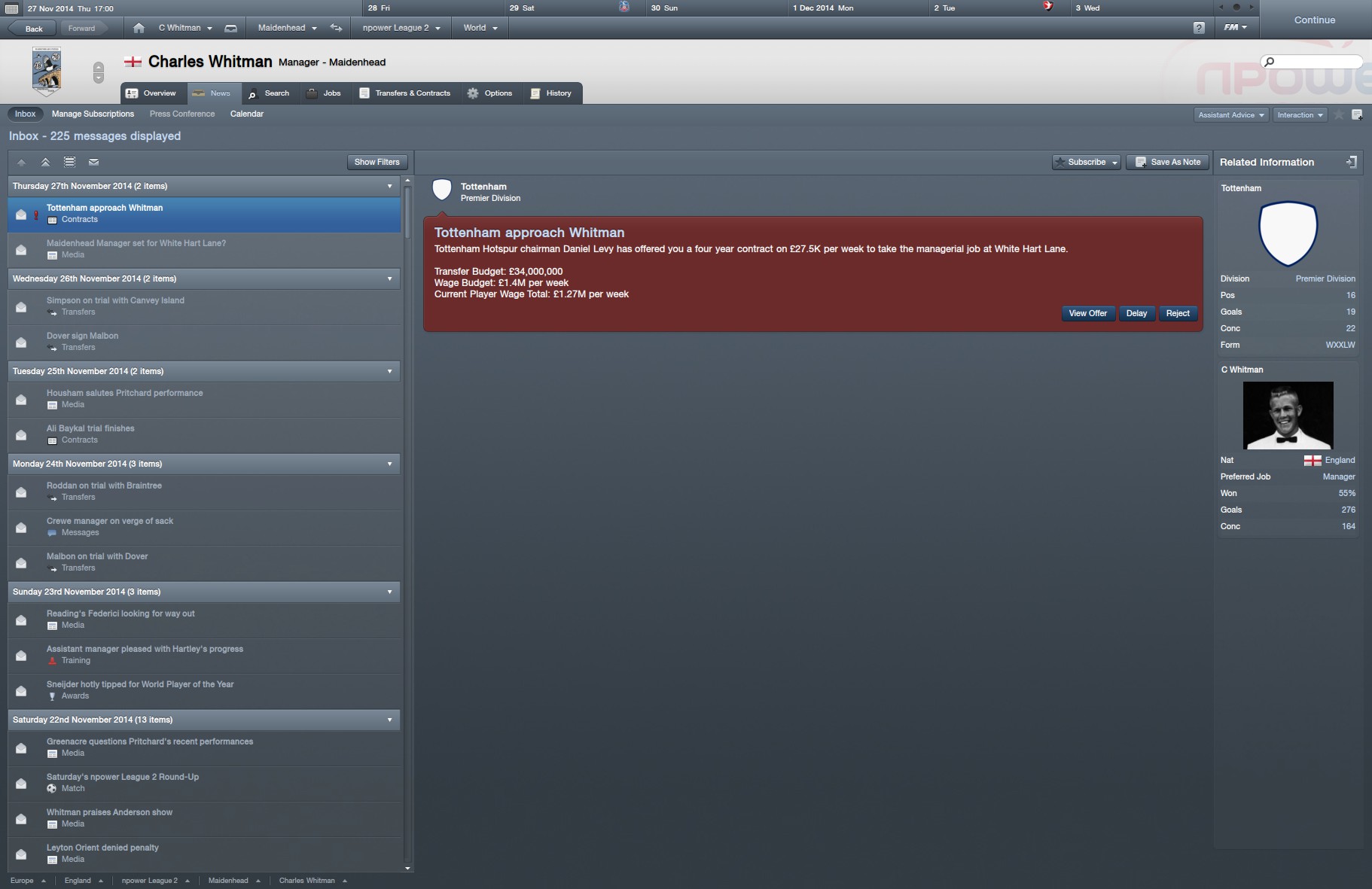Click the View Offer button

tap(1087, 313)
